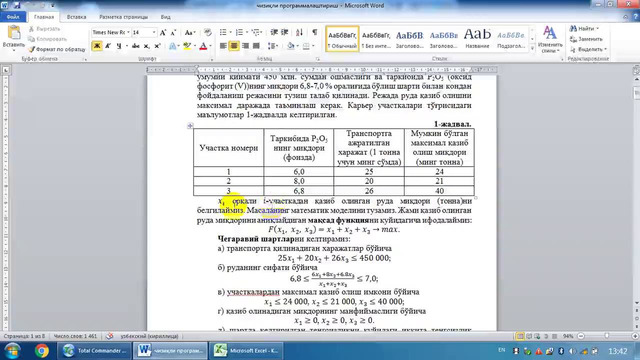This screenshot has width=640, height=360.
Task: Open the font name dropdown Times New Roman
Action: click(128, 32)
